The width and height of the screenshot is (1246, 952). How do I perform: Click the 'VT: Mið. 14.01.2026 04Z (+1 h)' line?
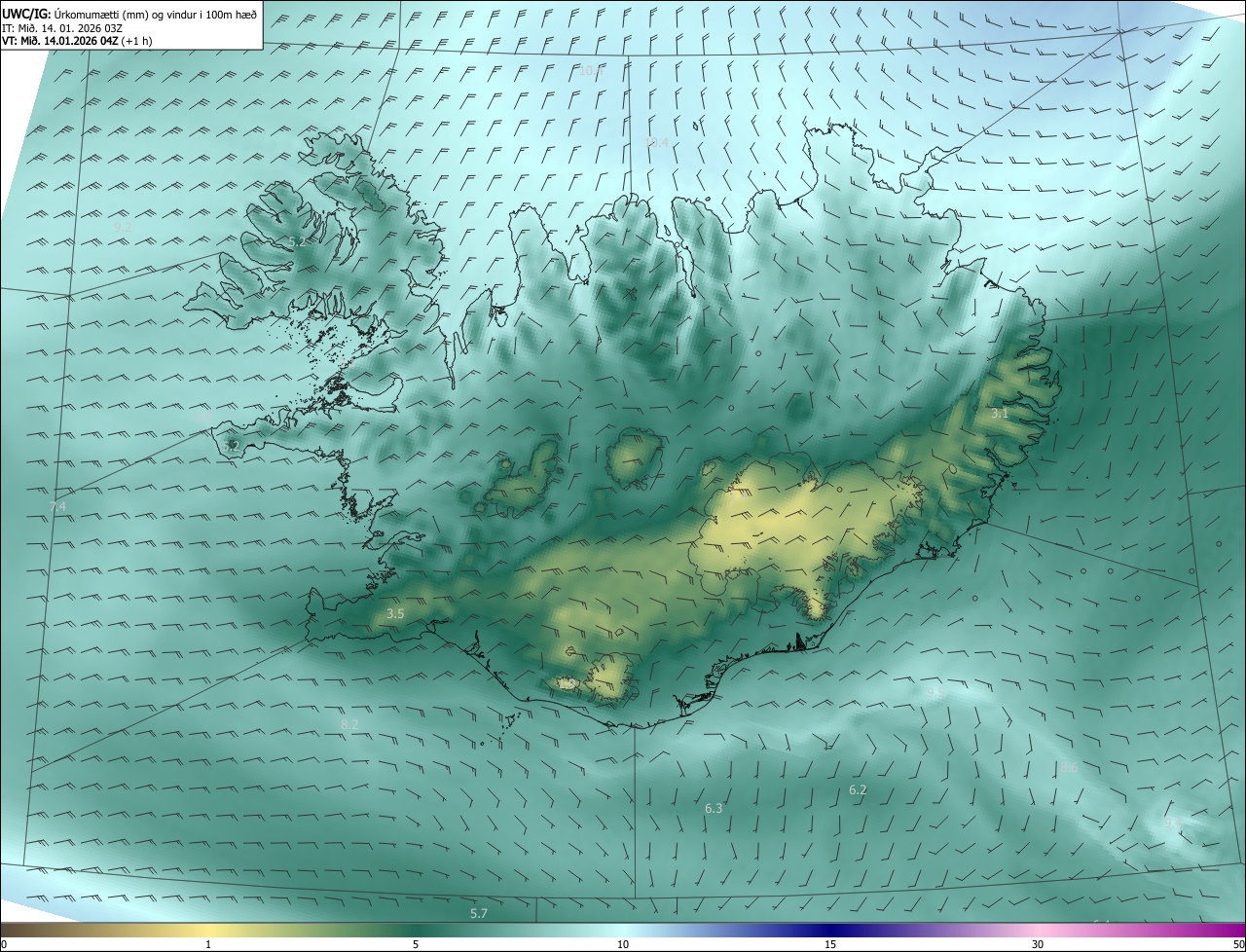(x=77, y=41)
